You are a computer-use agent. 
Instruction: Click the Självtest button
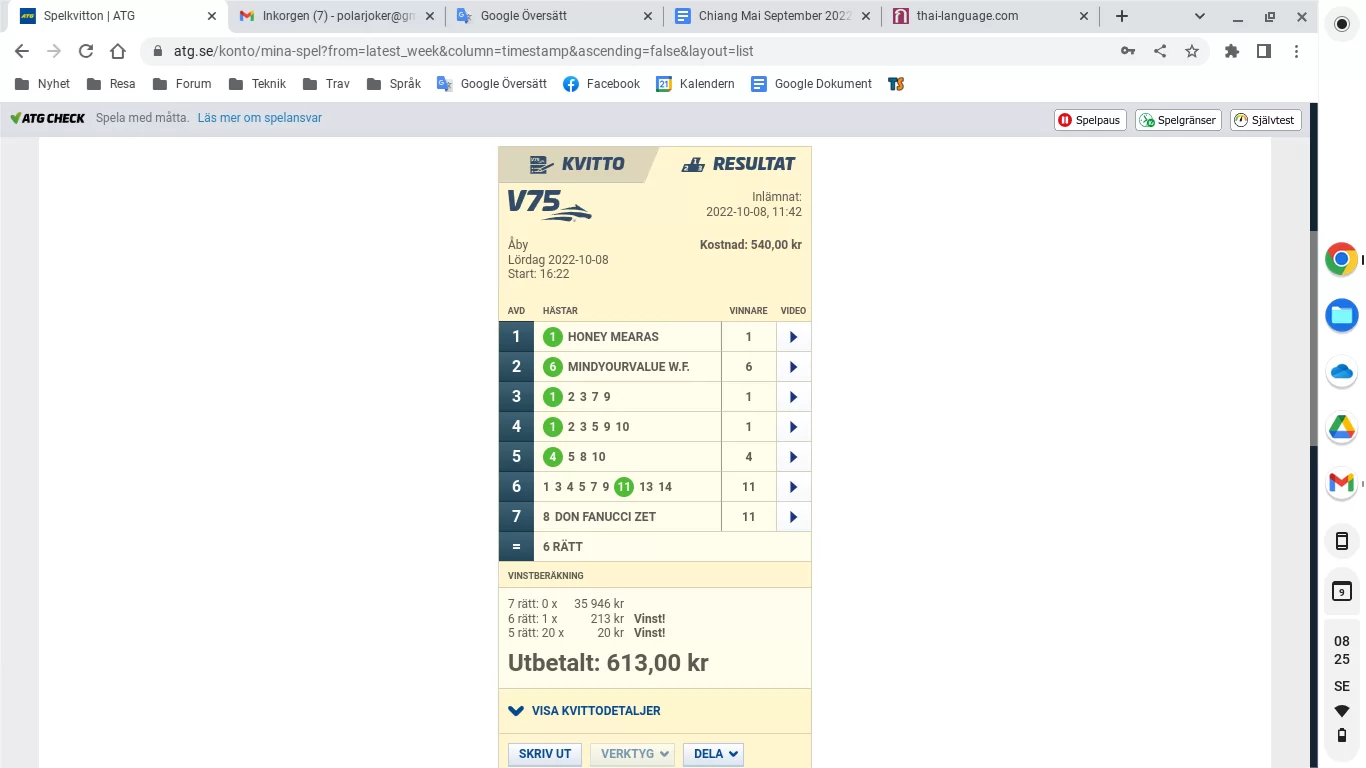point(1265,120)
